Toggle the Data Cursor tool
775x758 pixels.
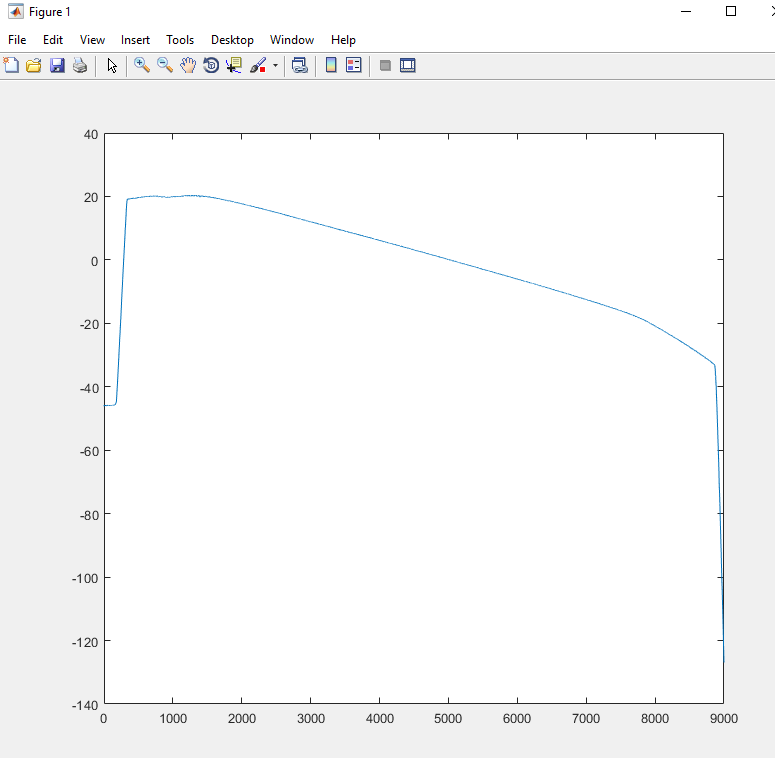tap(234, 66)
